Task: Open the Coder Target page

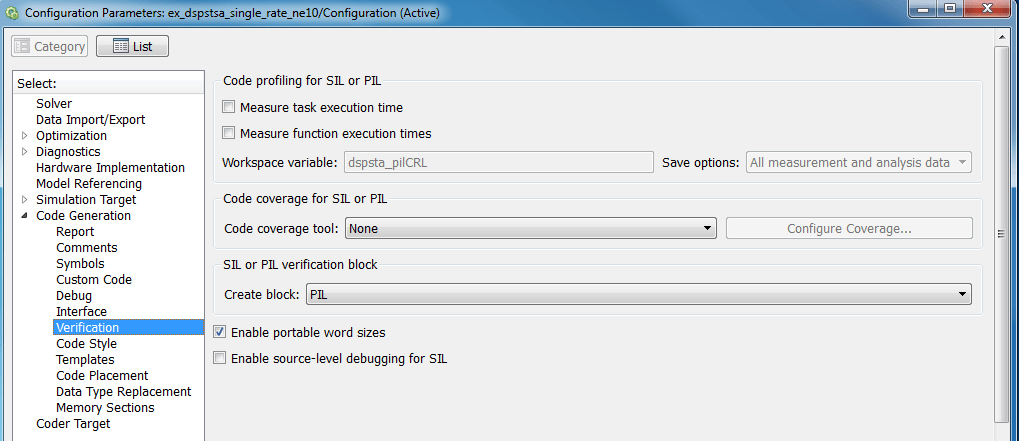Action: click(x=73, y=424)
